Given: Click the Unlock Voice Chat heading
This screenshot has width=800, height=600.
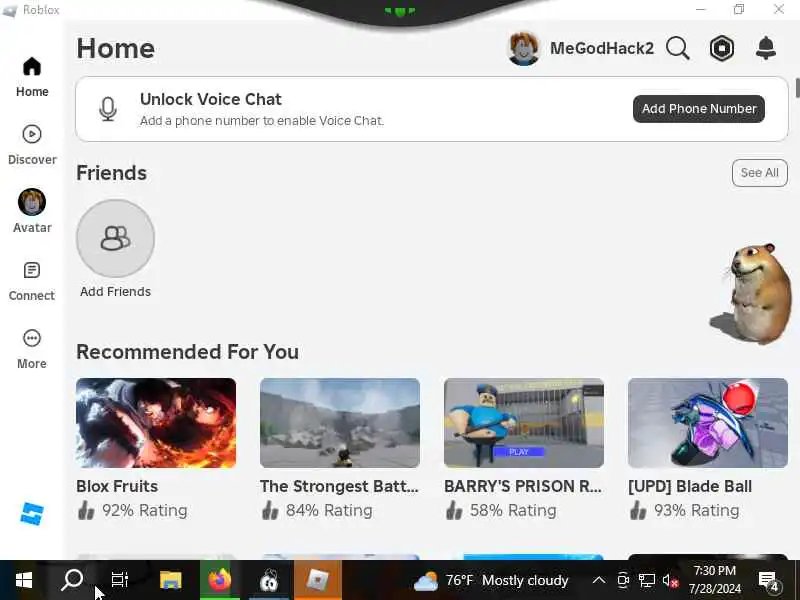Looking at the screenshot, I should click(210, 99).
